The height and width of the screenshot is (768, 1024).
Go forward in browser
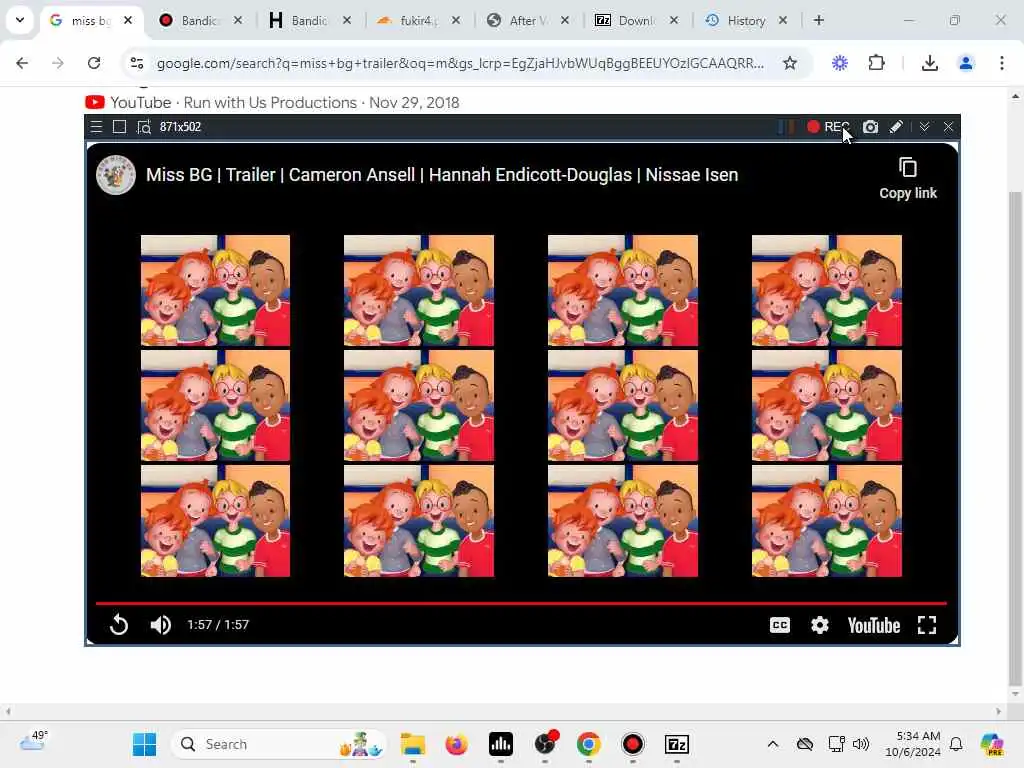click(58, 63)
